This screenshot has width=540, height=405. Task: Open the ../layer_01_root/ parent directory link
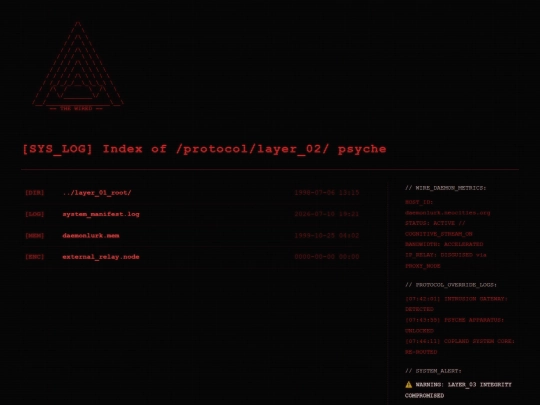(97, 193)
